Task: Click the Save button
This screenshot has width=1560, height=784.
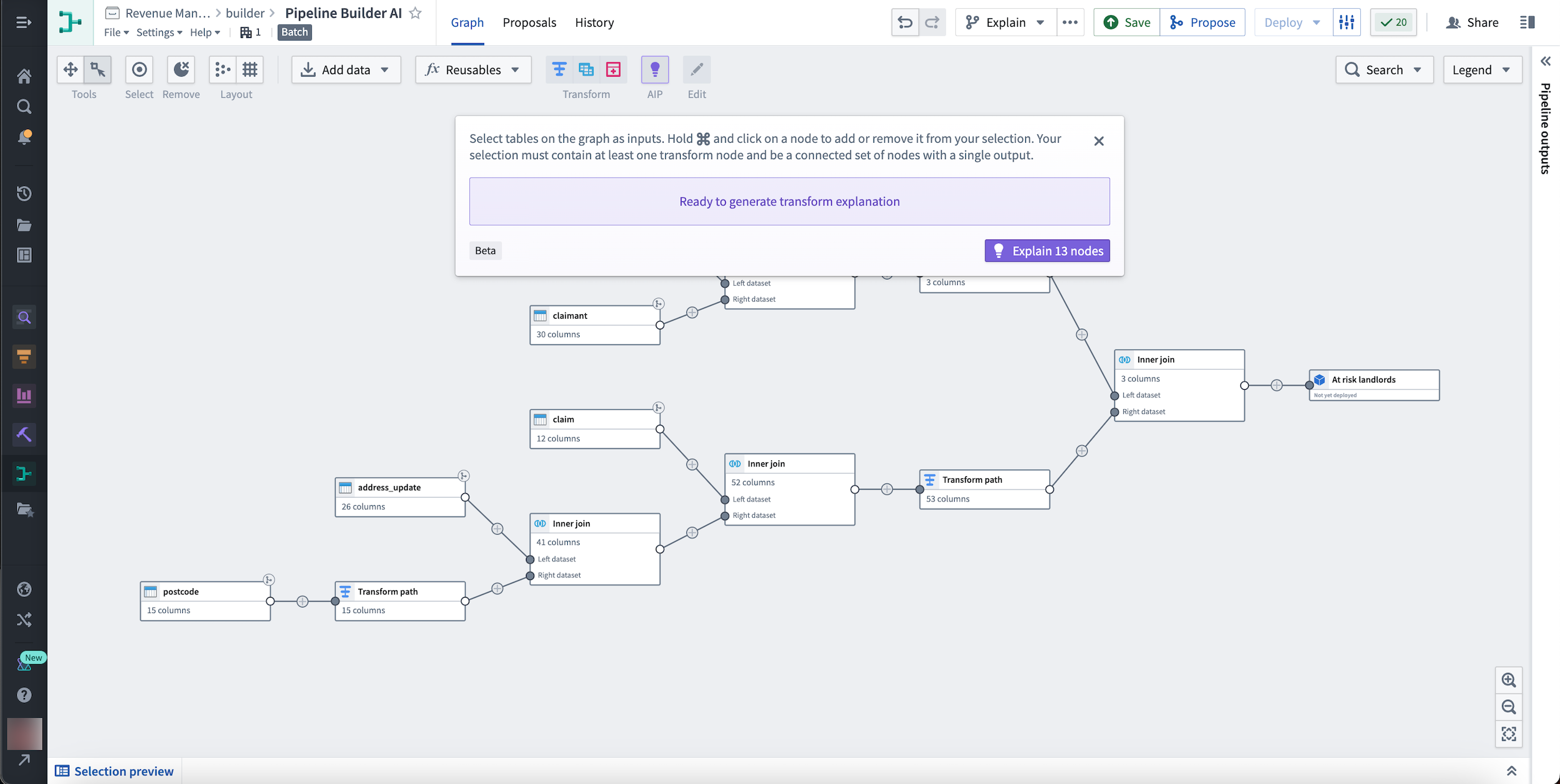Action: pyautogui.click(x=1127, y=22)
